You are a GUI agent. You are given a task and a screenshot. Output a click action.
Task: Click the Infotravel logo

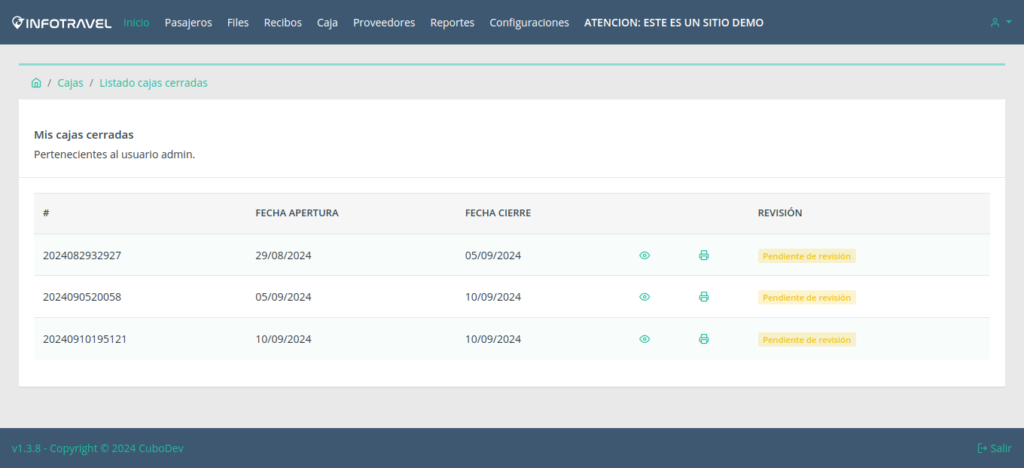point(62,22)
